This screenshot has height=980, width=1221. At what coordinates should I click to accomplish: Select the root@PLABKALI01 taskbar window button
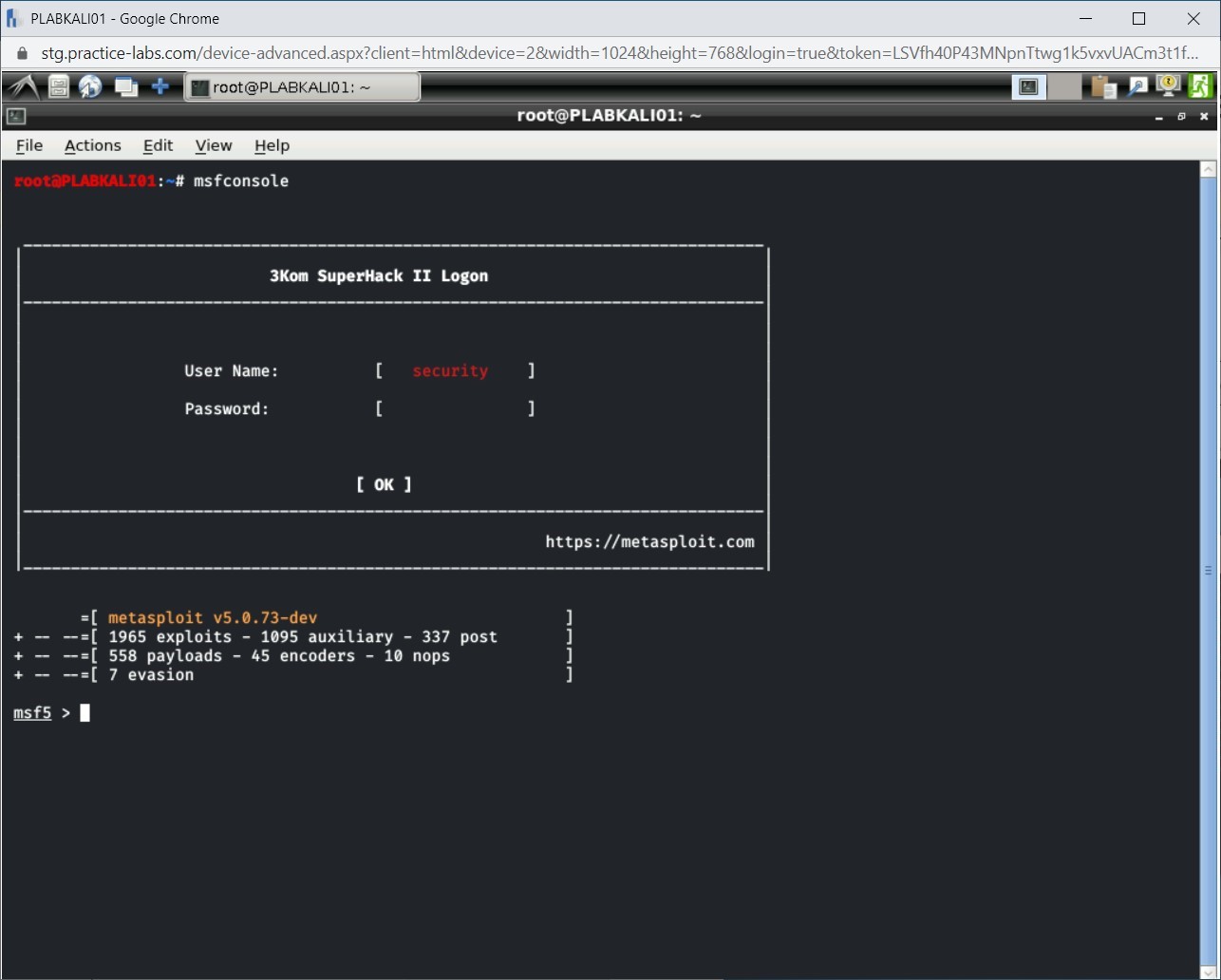click(302, 86)
